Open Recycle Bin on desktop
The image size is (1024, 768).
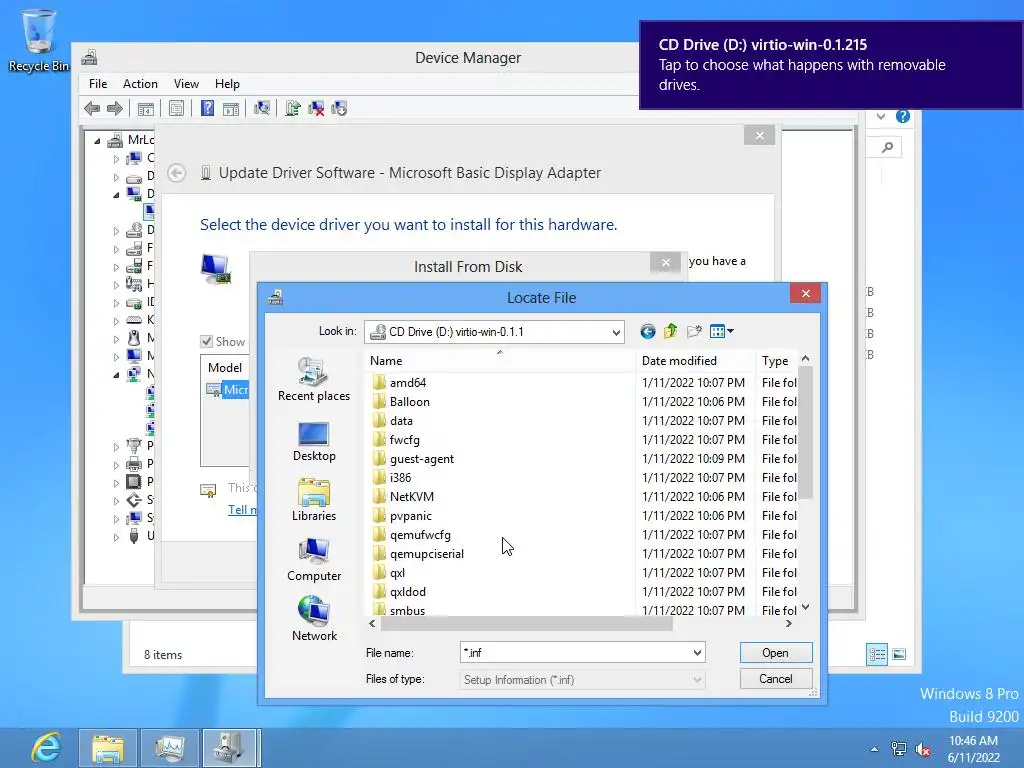tap(39, 39)
